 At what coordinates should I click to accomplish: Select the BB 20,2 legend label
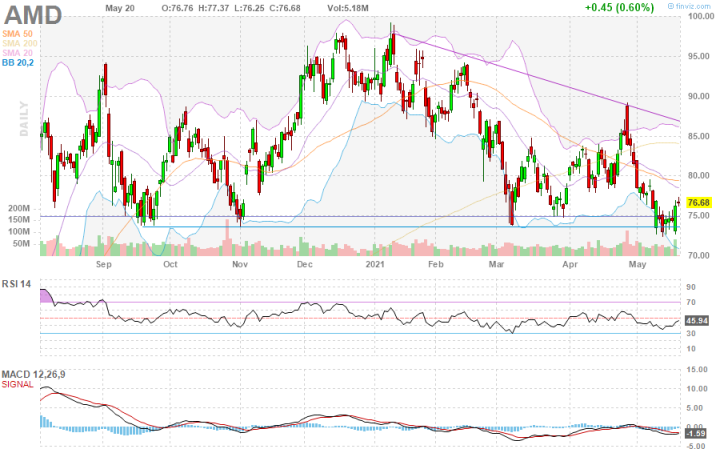tap(18, 63)
